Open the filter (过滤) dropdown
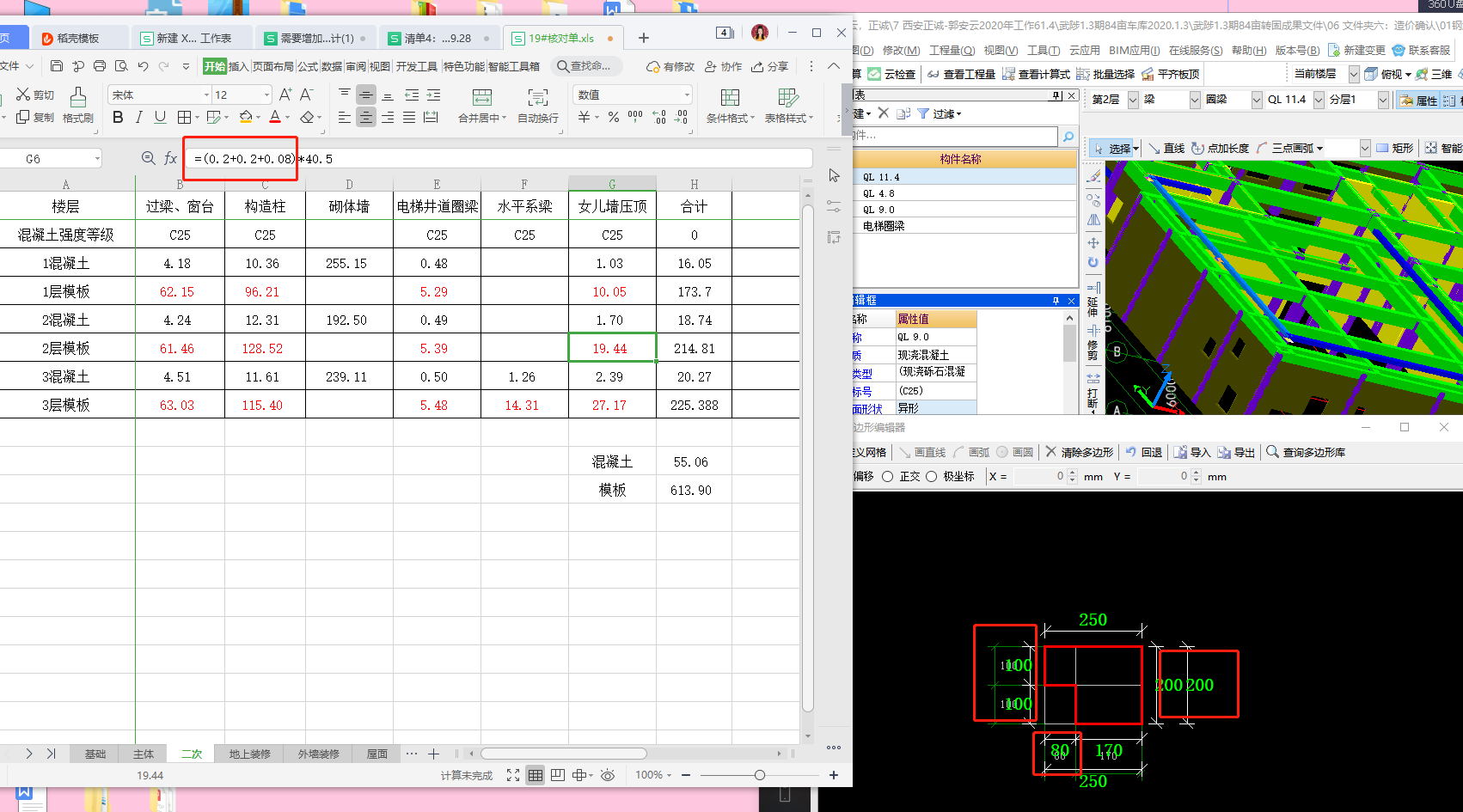 pyautogui.click(x=940, y=113)
